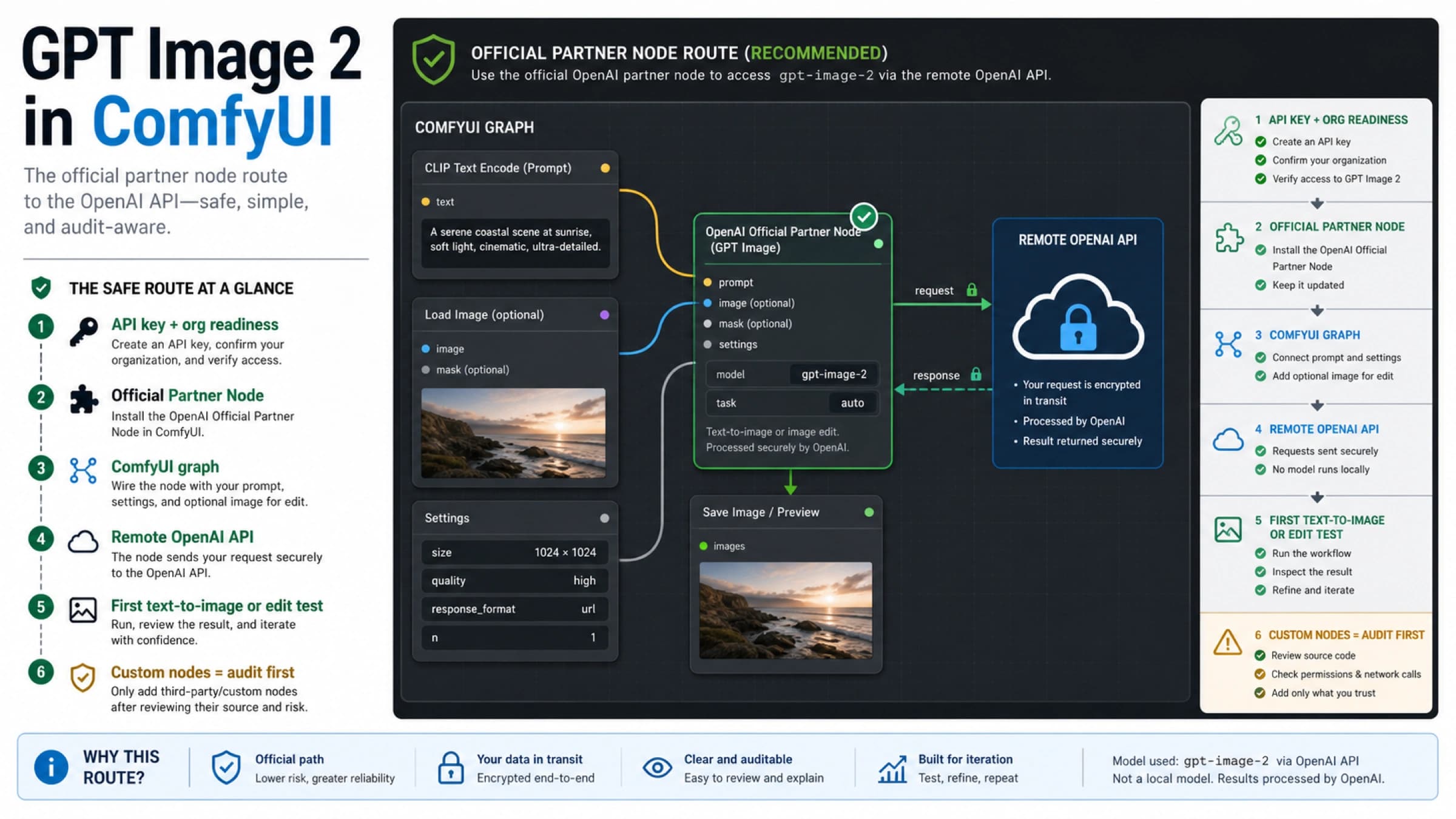This screenshot has width=1456, height=819.
Task: Click the padlock icon beside Your data in transit
Action: [451, 767]
